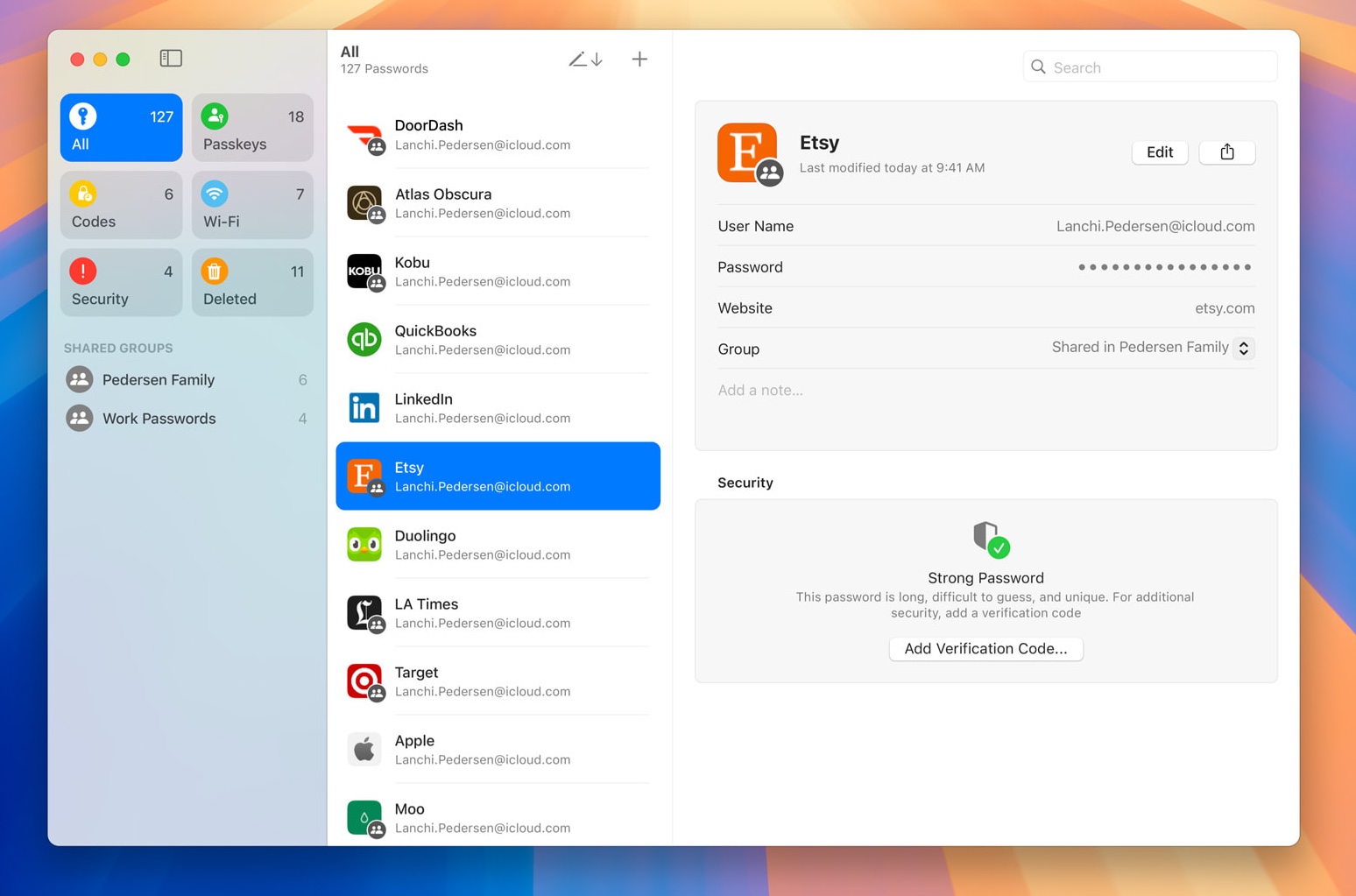Viewport: 1356px width, 896px height.
Task: Click the Pedersen Family group icon
Action: point(80,379)
